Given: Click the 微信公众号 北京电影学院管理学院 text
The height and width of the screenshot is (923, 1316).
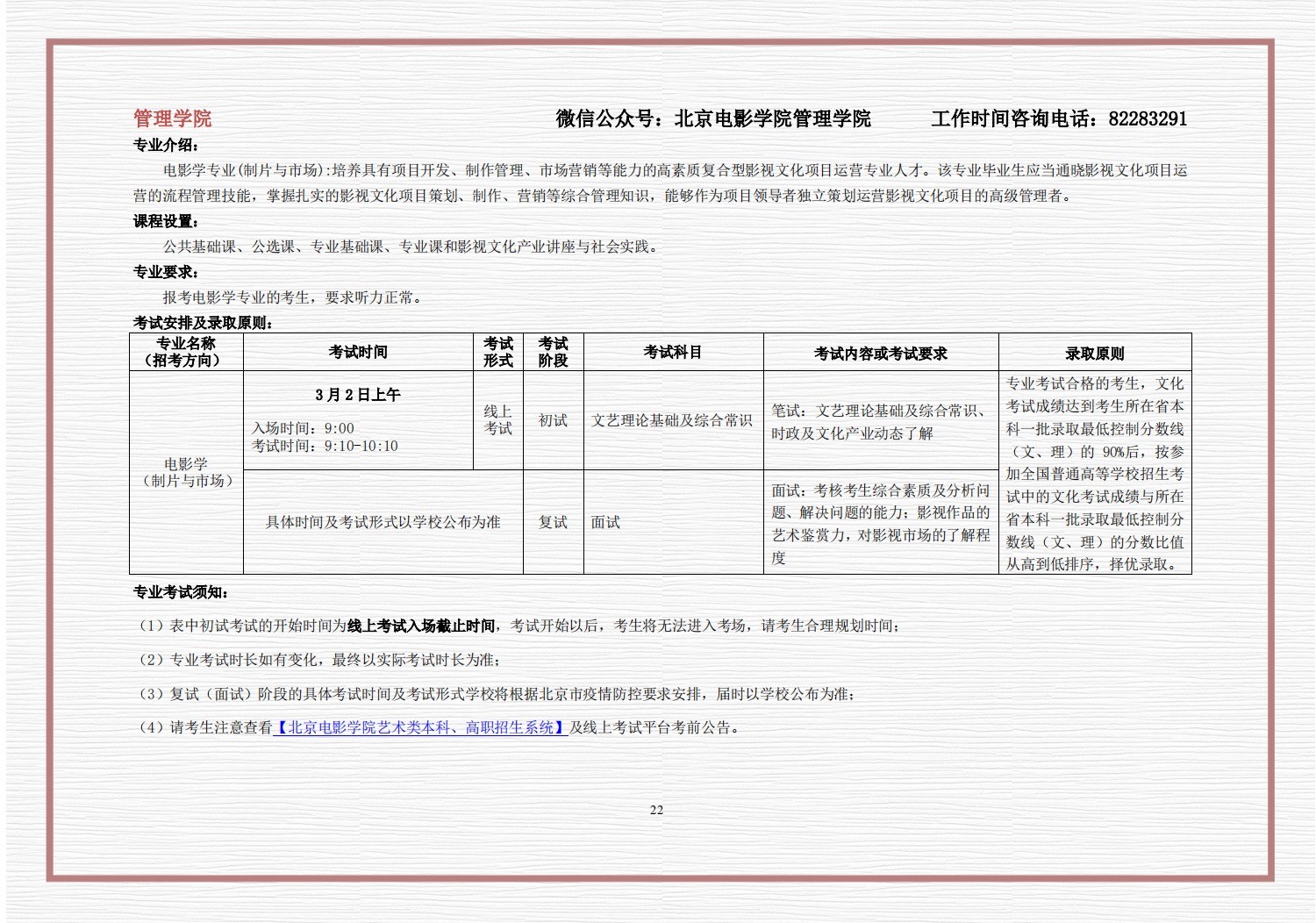Looking at the screenshot, I should point(712,118).
